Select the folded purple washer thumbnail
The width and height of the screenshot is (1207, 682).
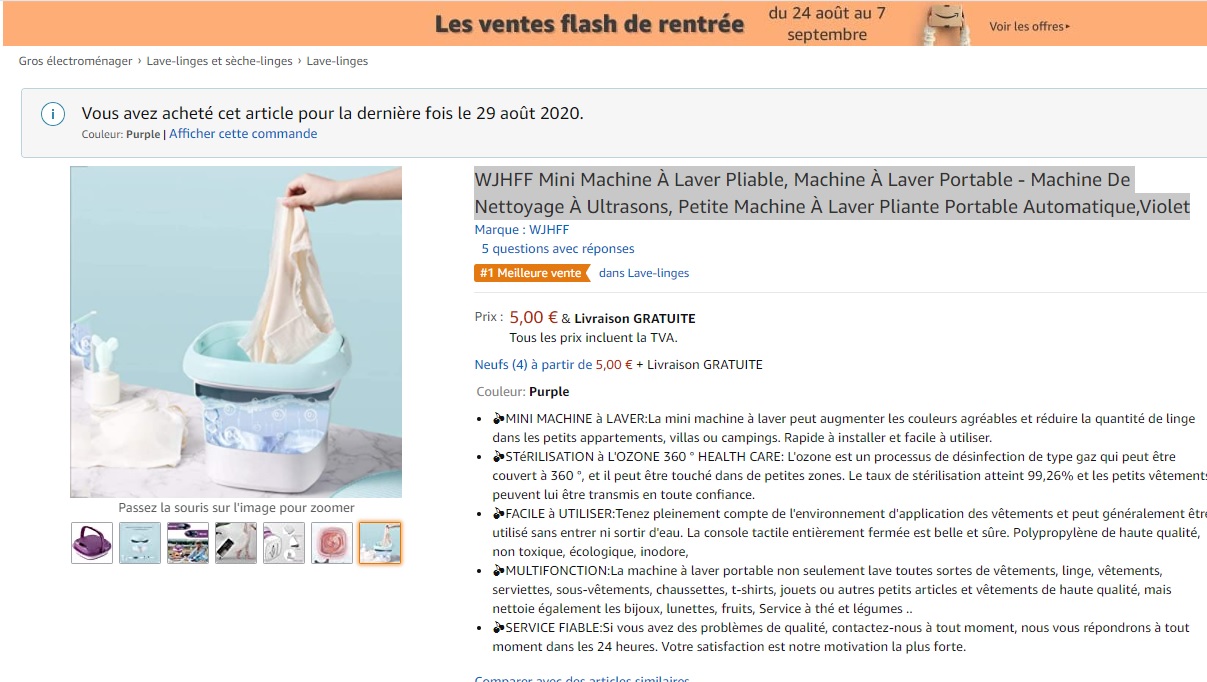tap(92, 543)
